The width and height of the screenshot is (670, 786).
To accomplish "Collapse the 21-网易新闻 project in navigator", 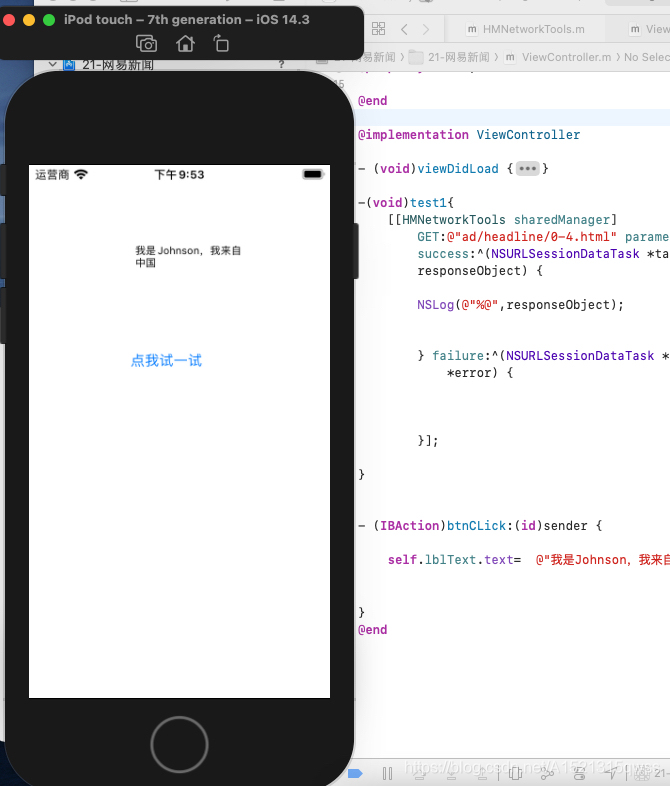I will click(52, 65).
